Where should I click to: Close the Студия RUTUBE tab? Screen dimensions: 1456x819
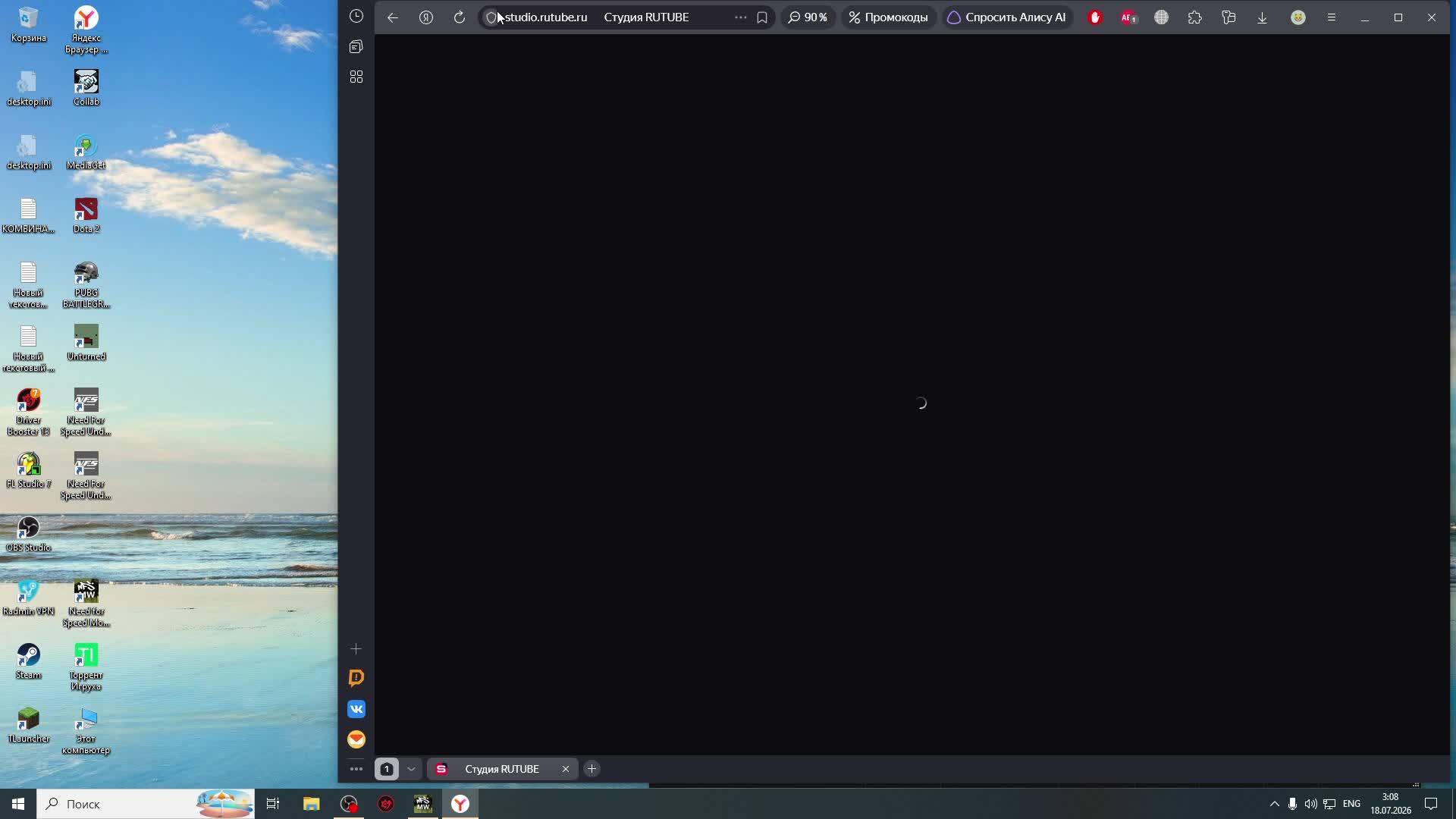[x=566, y=769]
